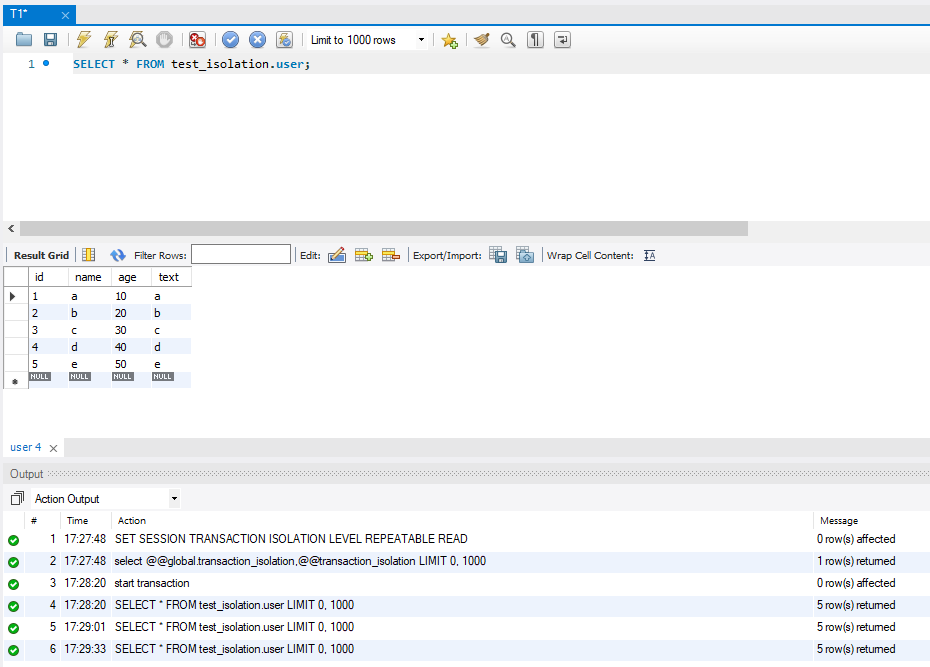Select the 'start transaction' log row

tap(466, 583)
